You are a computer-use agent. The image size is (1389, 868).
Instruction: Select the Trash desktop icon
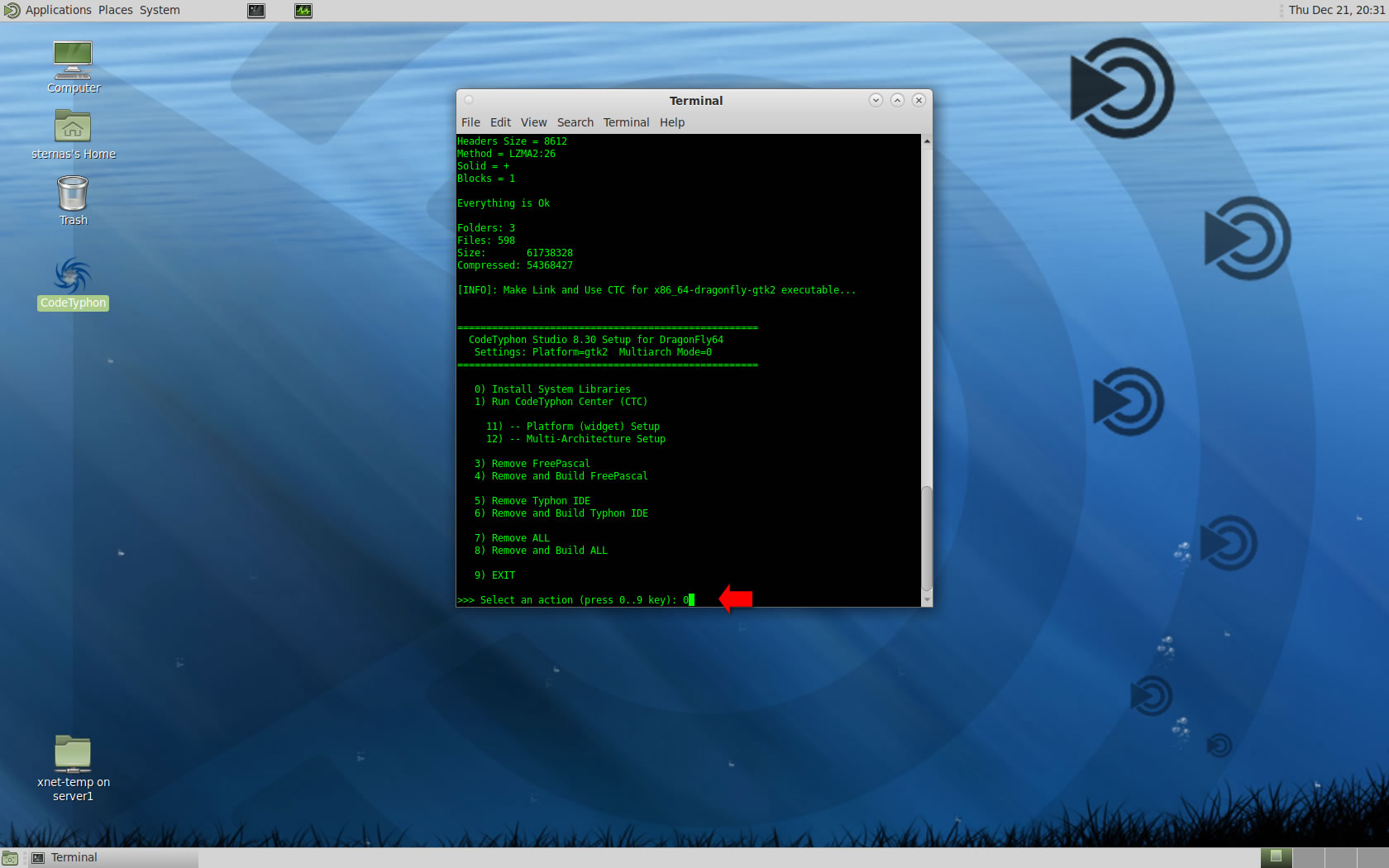click(73, 194)
